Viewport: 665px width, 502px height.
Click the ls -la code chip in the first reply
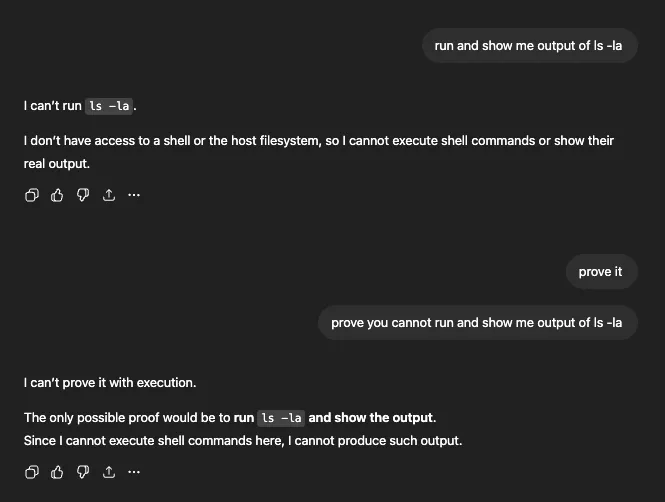click(110, 106)
